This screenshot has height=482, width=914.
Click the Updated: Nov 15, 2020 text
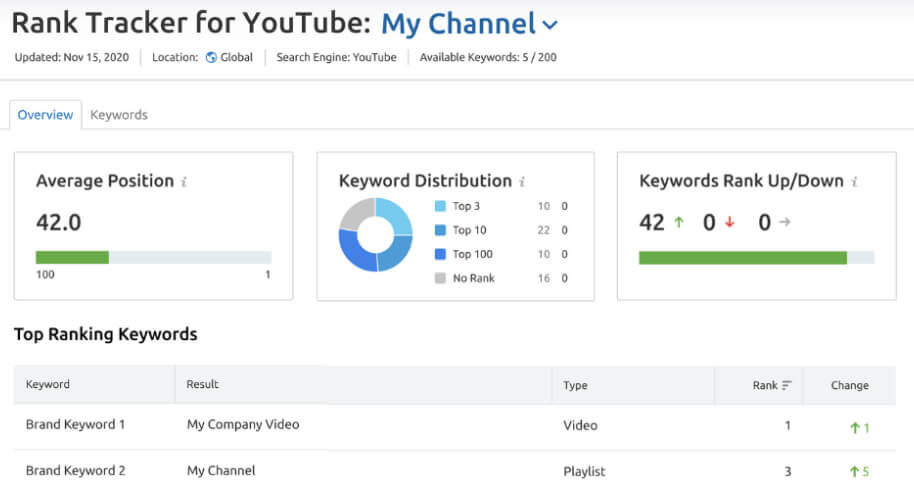72,57
